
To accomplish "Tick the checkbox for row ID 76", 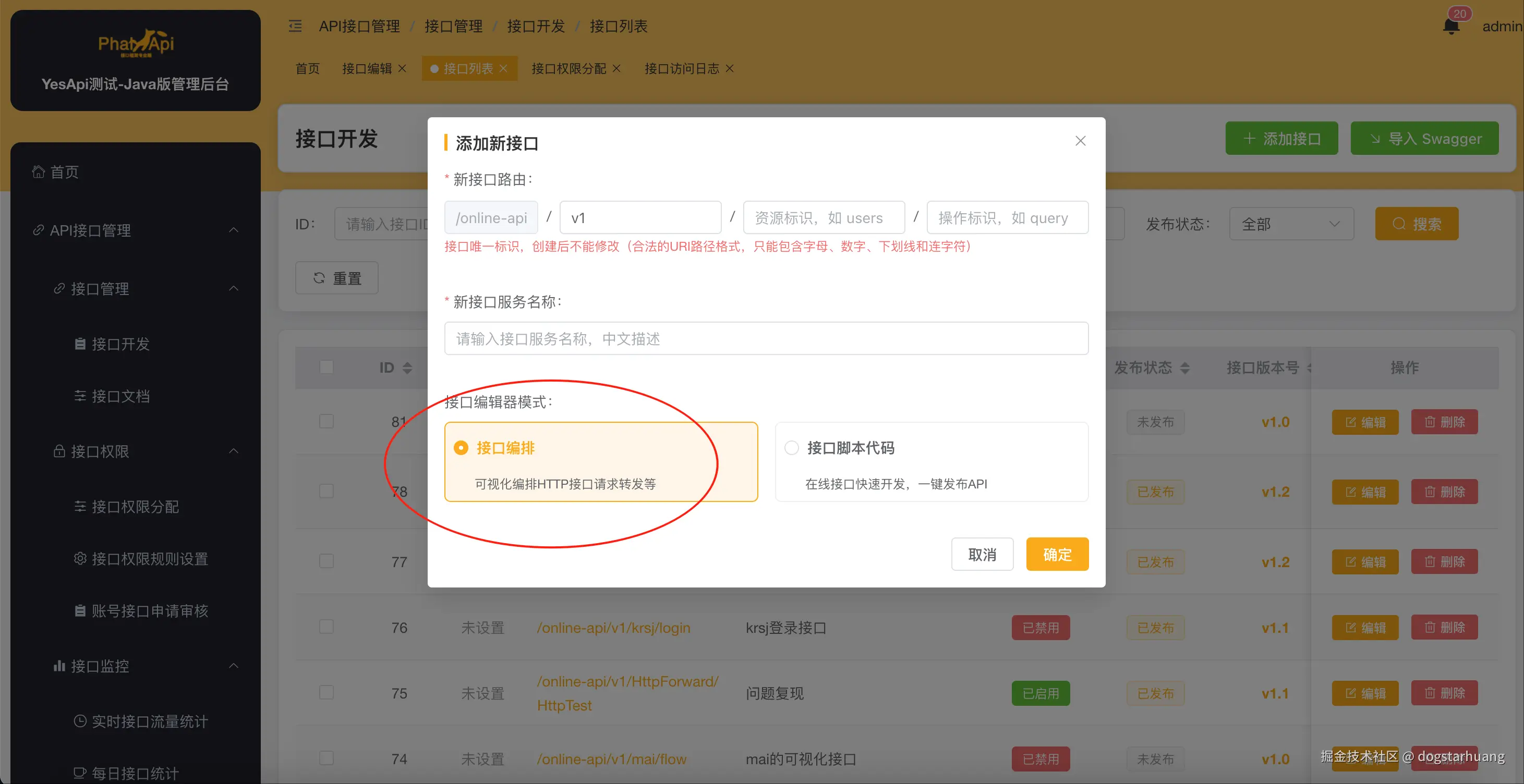I will point(326,627).
